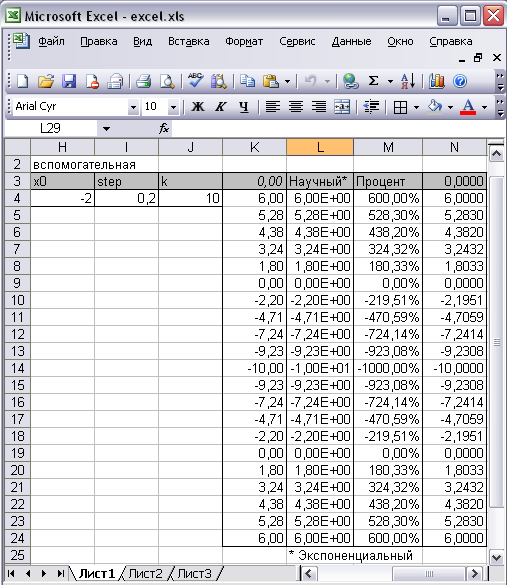Screen dimensions: 507x585
Task: Apply the red Font Color A
Action: 468,107
